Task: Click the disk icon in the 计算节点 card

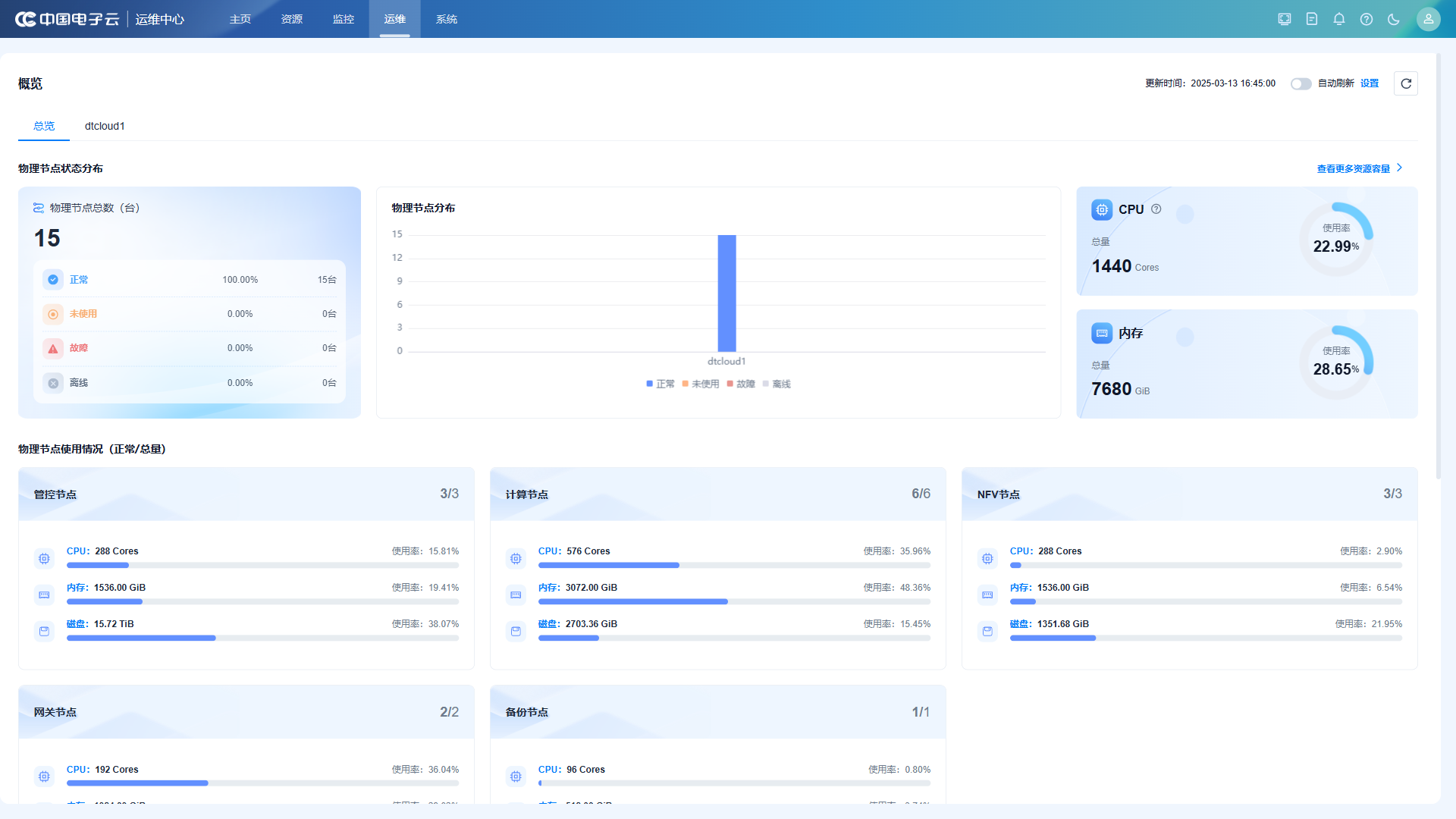Action: (516, 632)
